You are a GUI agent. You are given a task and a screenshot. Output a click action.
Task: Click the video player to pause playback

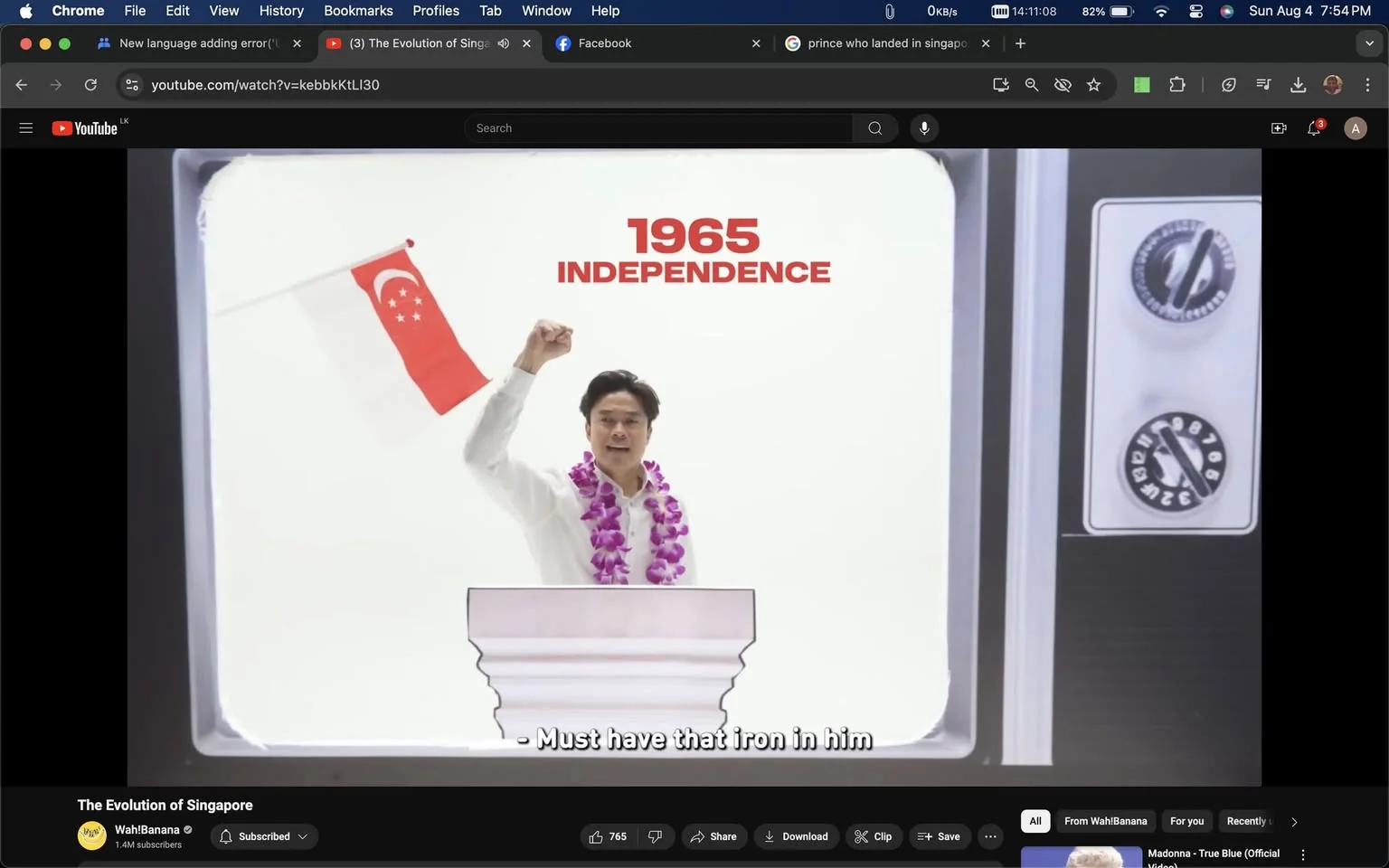694,467
